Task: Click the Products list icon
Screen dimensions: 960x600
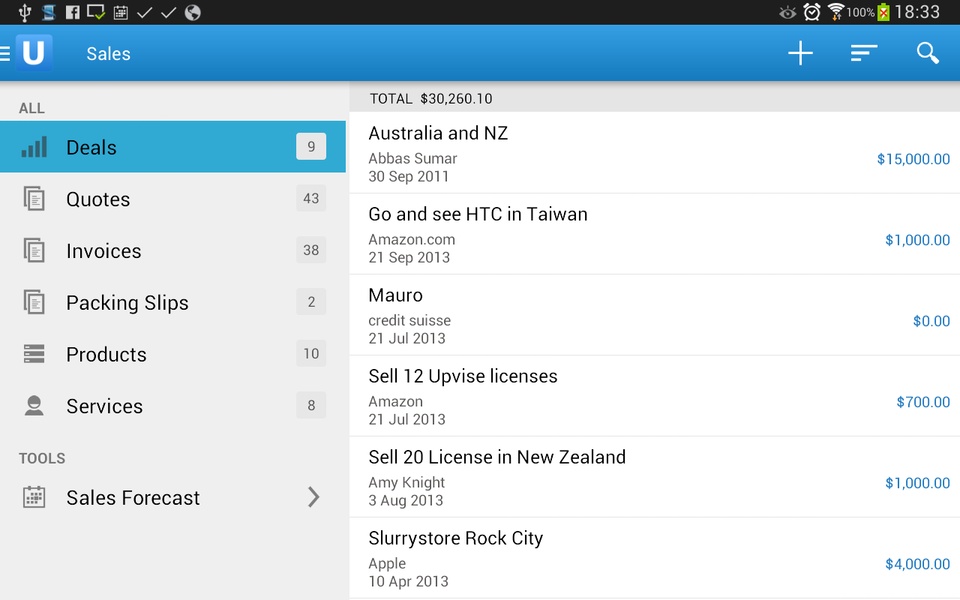Action: pos(34,354)
